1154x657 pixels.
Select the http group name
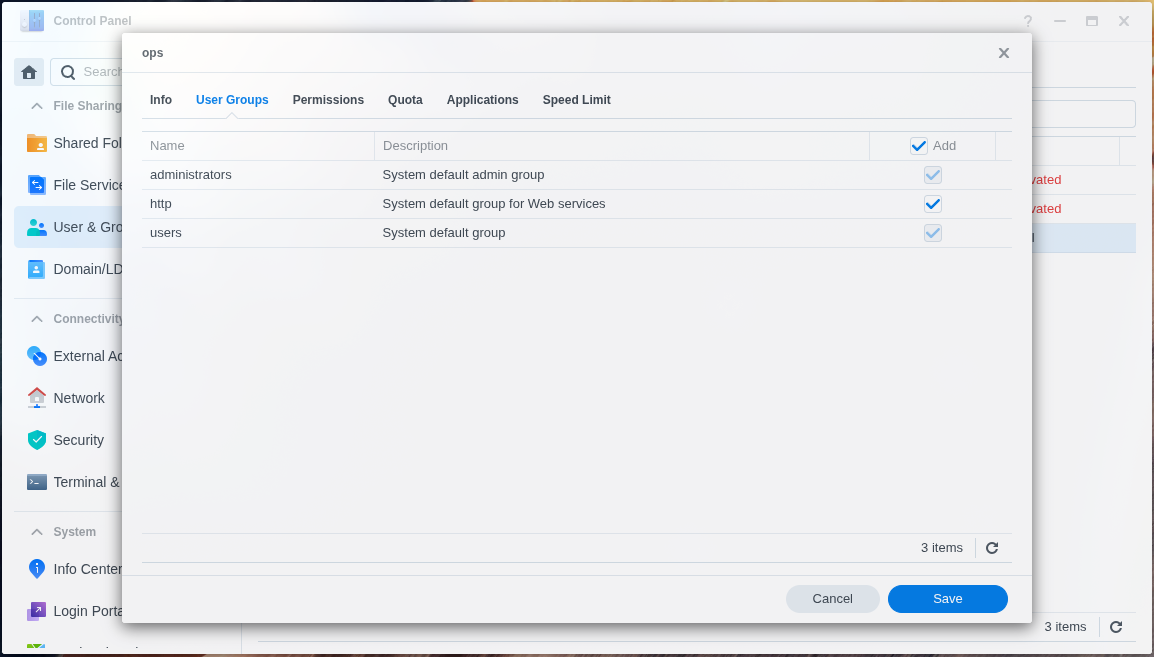(x=160, y=204)
